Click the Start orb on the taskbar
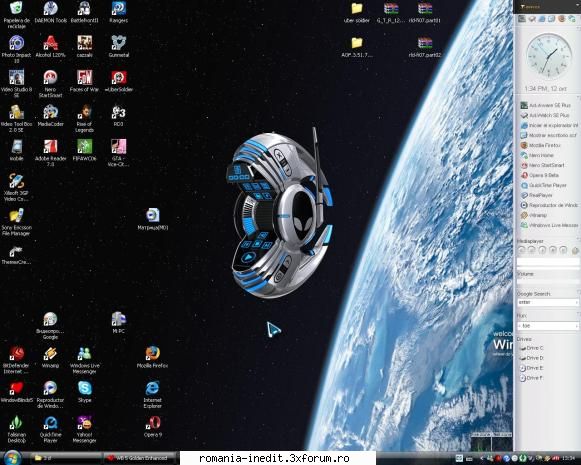581x465 pixels. tap(13, 458)
